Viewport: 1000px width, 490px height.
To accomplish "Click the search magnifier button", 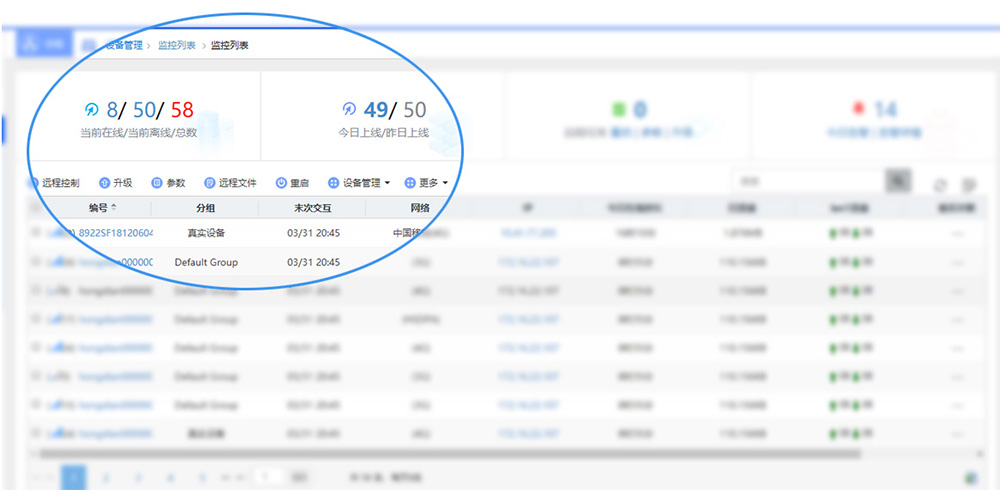I will pyautogui.click(x=899, y=181).
